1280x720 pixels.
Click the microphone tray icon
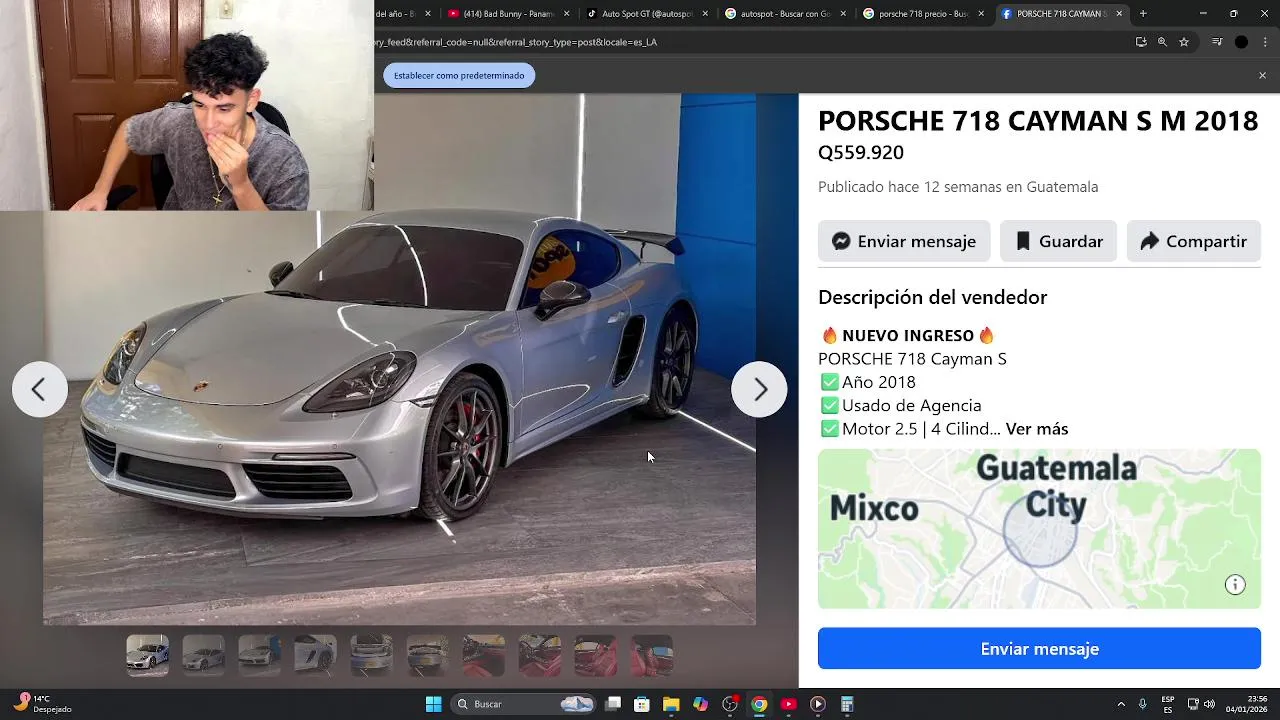tap(1142, 704)
